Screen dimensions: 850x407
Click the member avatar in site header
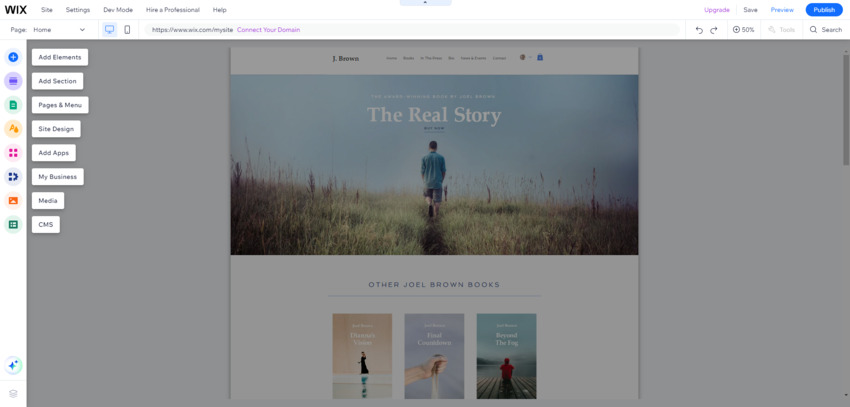point(523,57)
